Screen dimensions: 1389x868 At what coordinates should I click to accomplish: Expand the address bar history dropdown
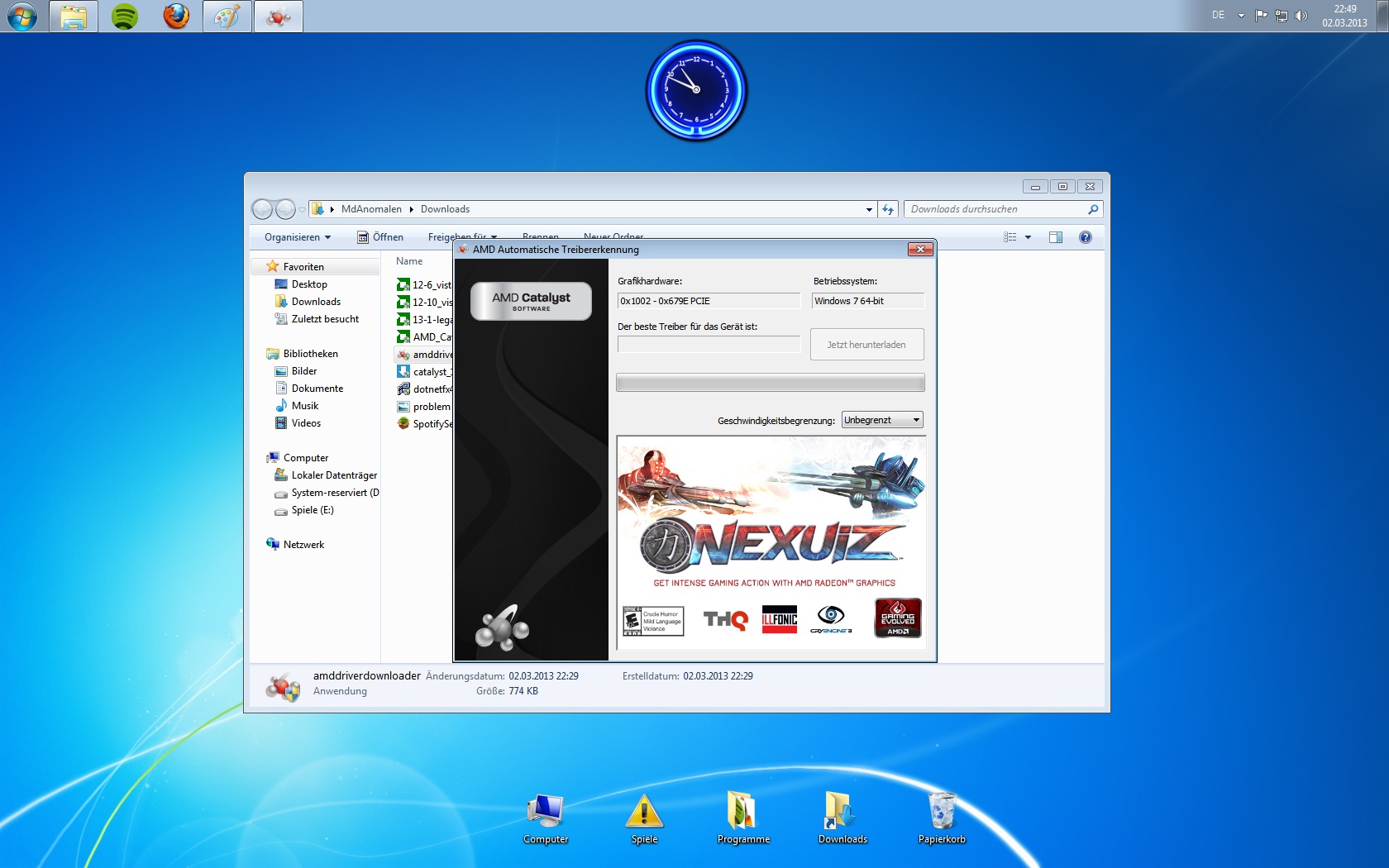[869, 210]
